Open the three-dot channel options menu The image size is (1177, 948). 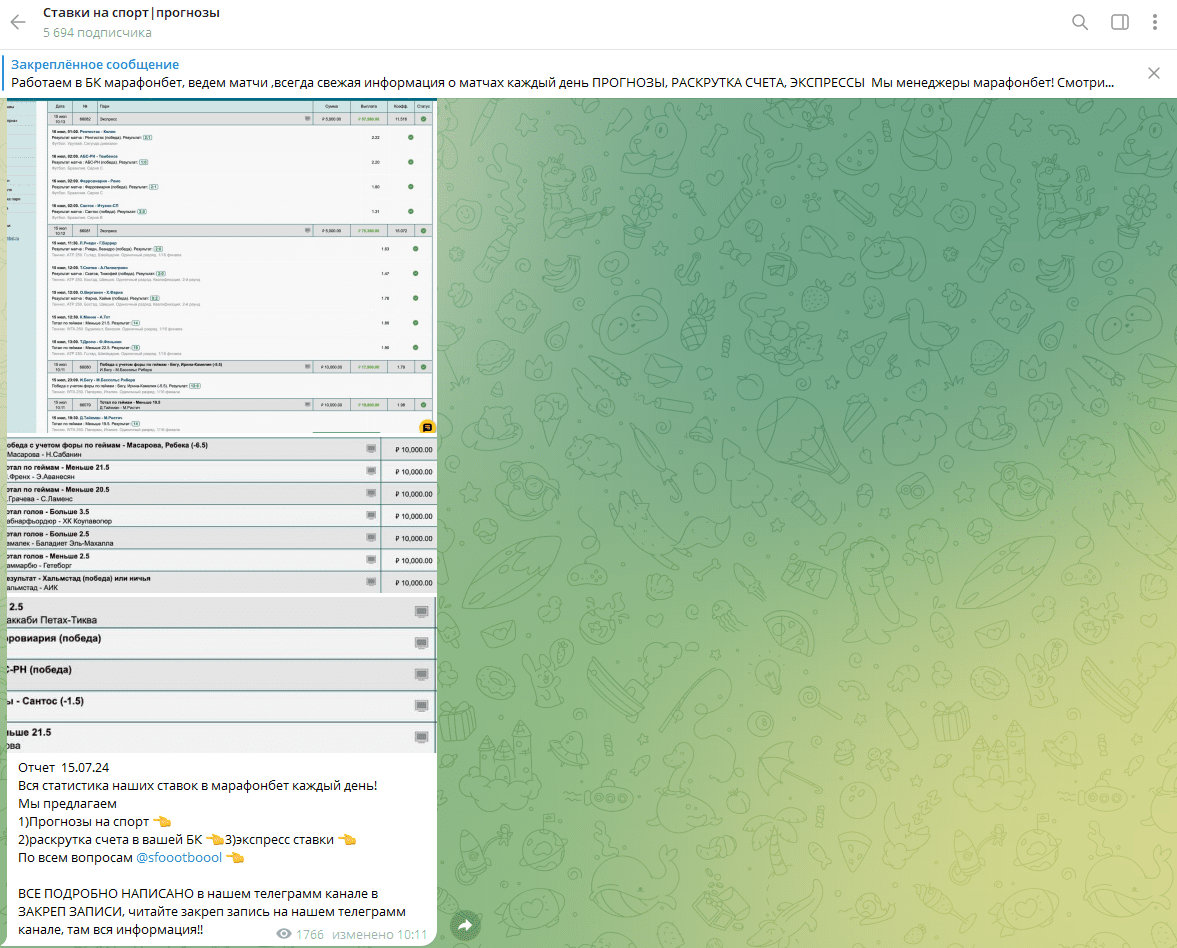[1155, 22]
